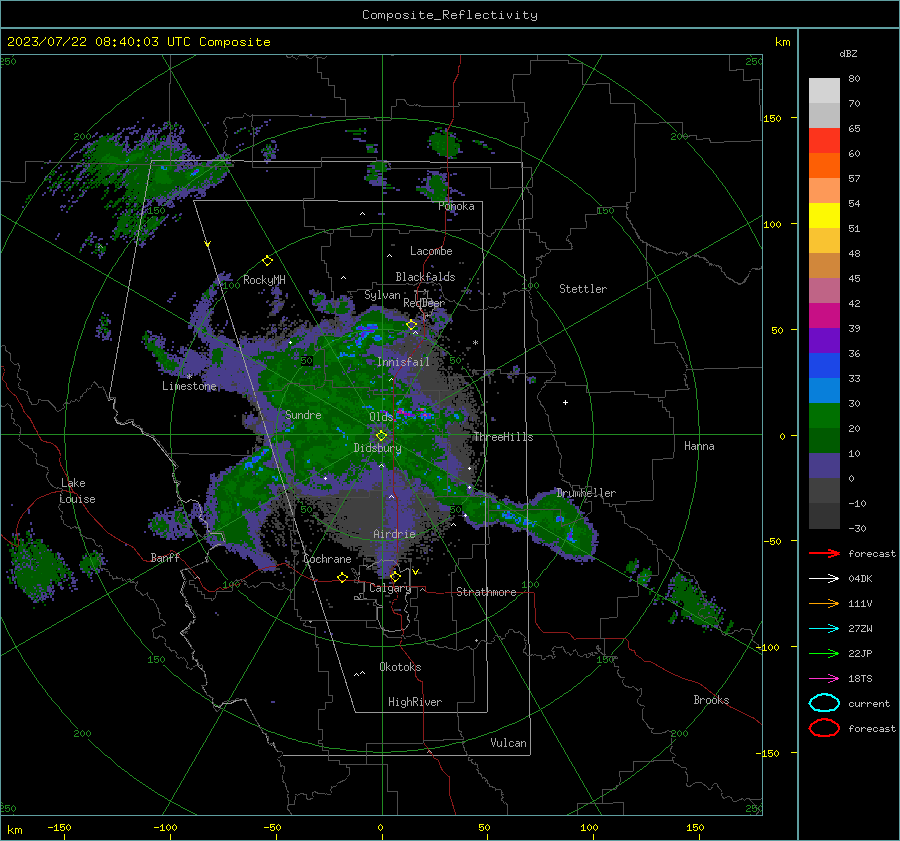
Task: Click the Airdrie map label
Action: pyautogui.click(x=394, y=534)
